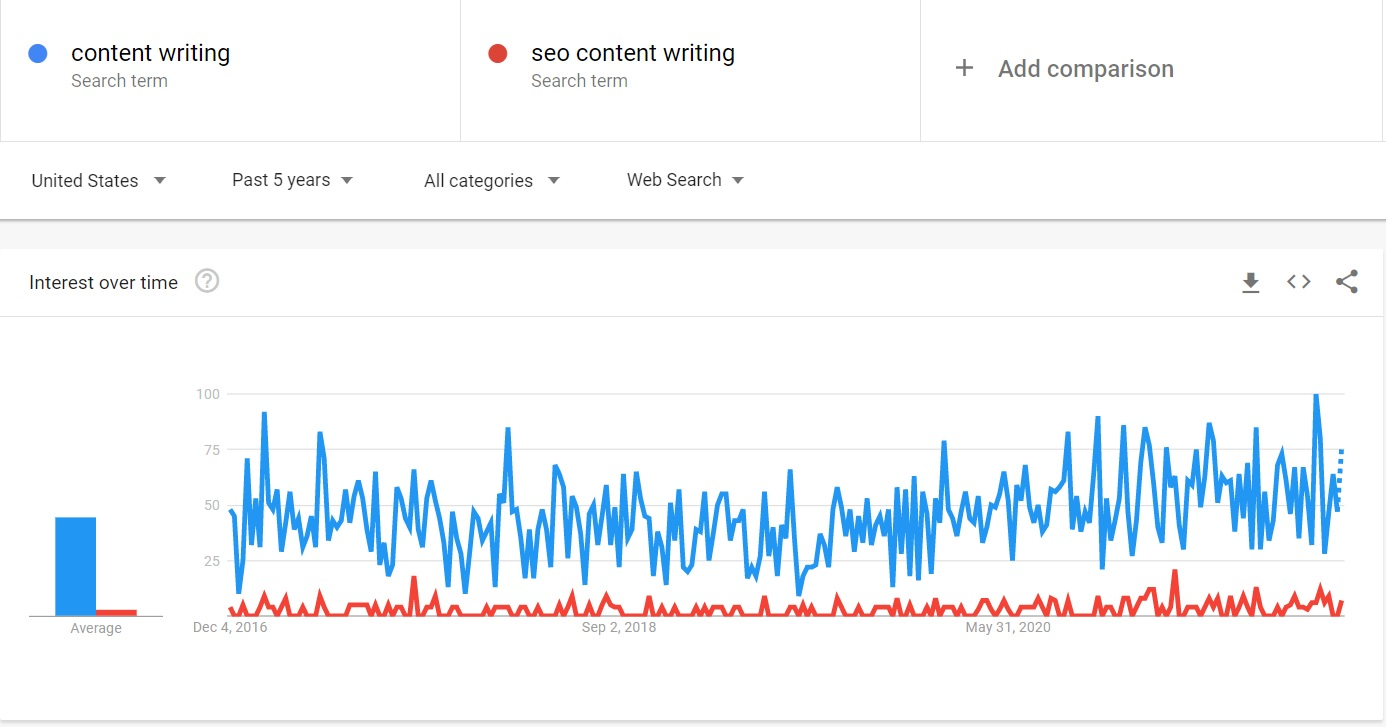The width and height of the screenshot is (1386, 727).
Task: Click the May 31, 2020 axis label
Action: click(x=1008, y=628)
